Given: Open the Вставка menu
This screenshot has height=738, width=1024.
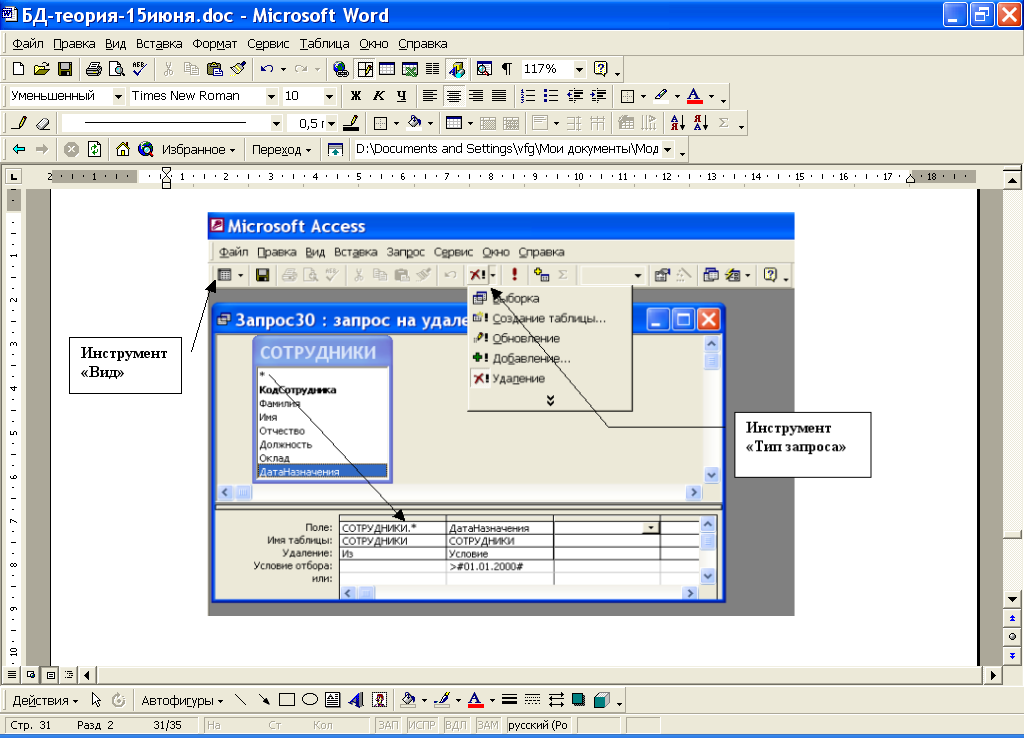Looking at the screenshot, I should [159, 44].
